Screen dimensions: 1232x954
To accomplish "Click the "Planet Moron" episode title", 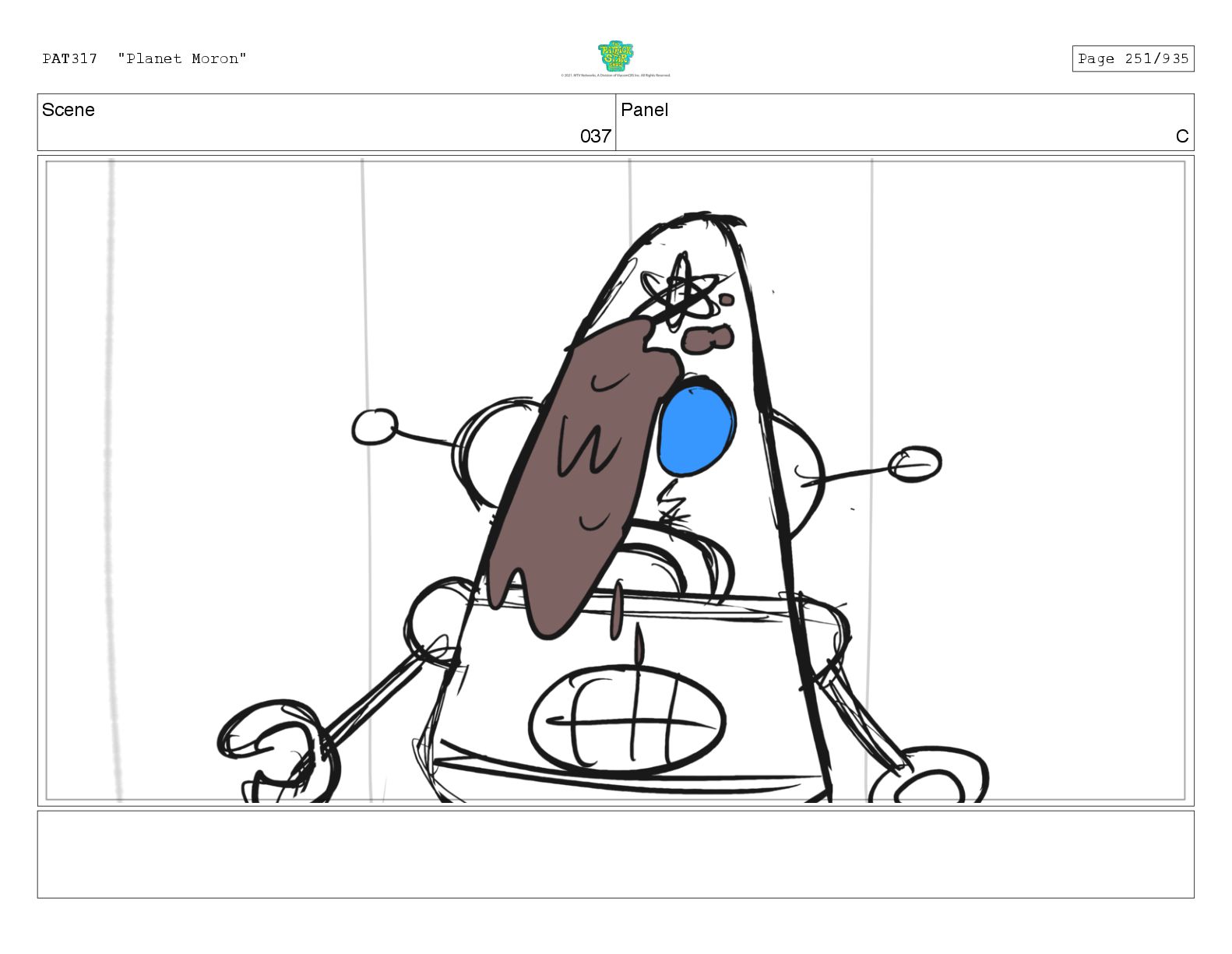I will coord(182,58).
